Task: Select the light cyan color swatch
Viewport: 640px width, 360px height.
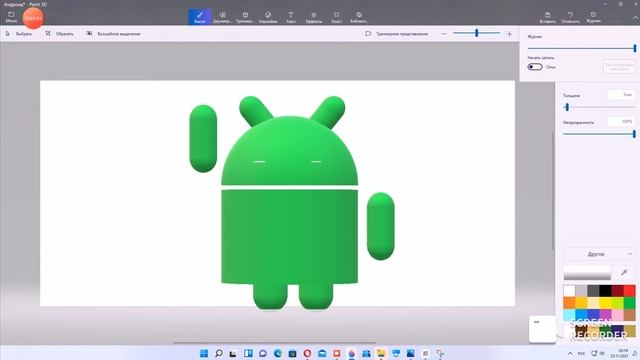Action: point(569,315)
